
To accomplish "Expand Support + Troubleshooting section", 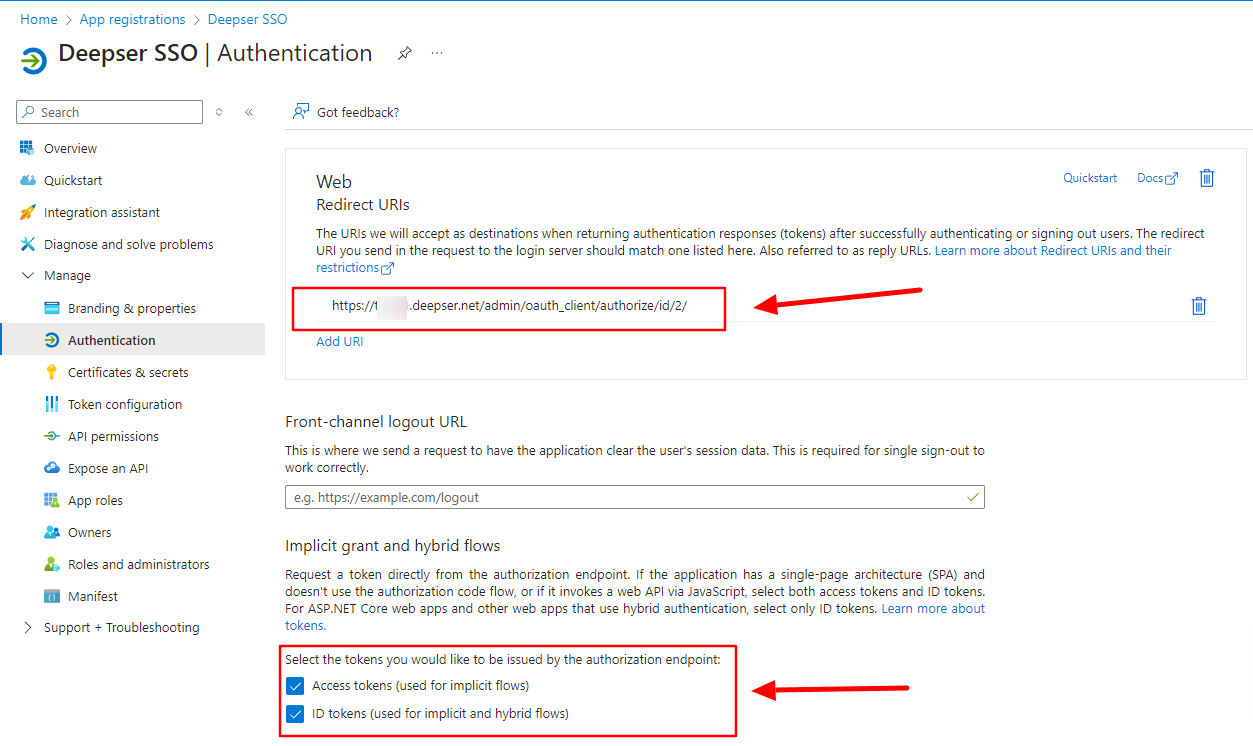I will click(27, 627).
